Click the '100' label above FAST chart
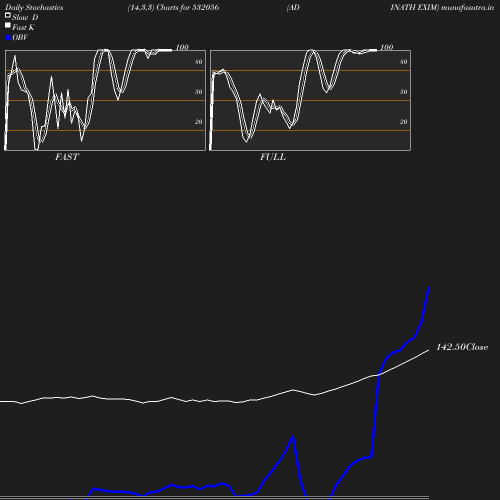Screen dimensions: 500x500 click(x=182, y=47)
